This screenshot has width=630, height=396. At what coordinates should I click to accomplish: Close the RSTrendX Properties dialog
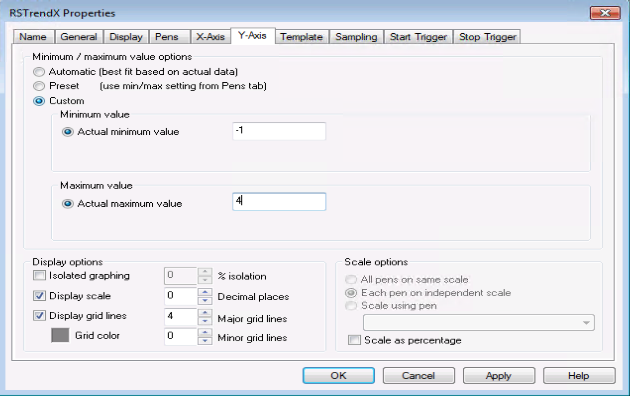click(x=605, y=13)
